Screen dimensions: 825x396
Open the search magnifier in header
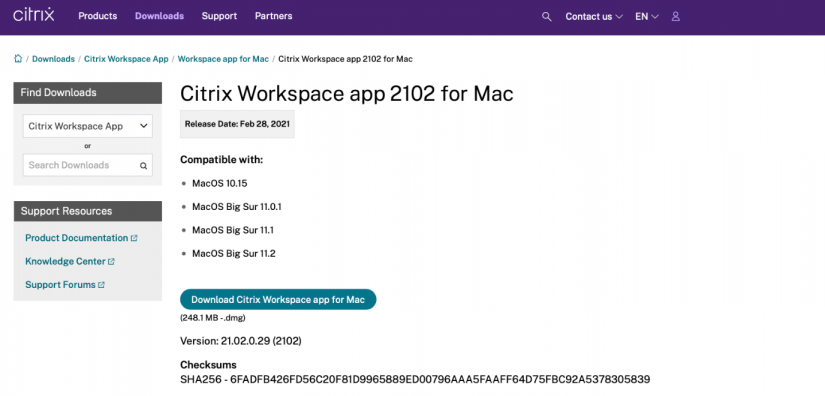pos(547,17)
